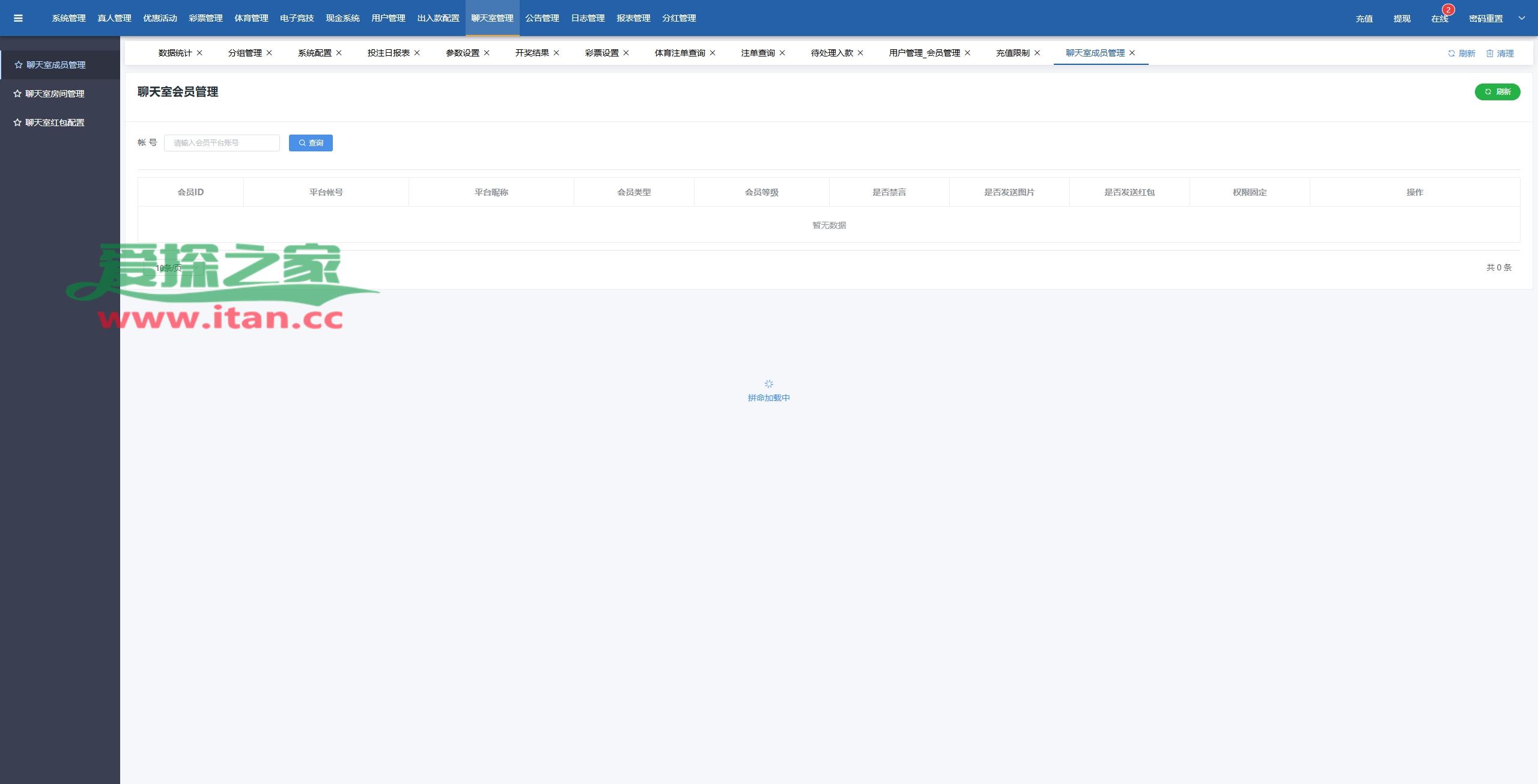The image size is (1538, 784).
Task: Click the 刷新 refresh icon in tab bar
Action: (x=1451, y=53)
